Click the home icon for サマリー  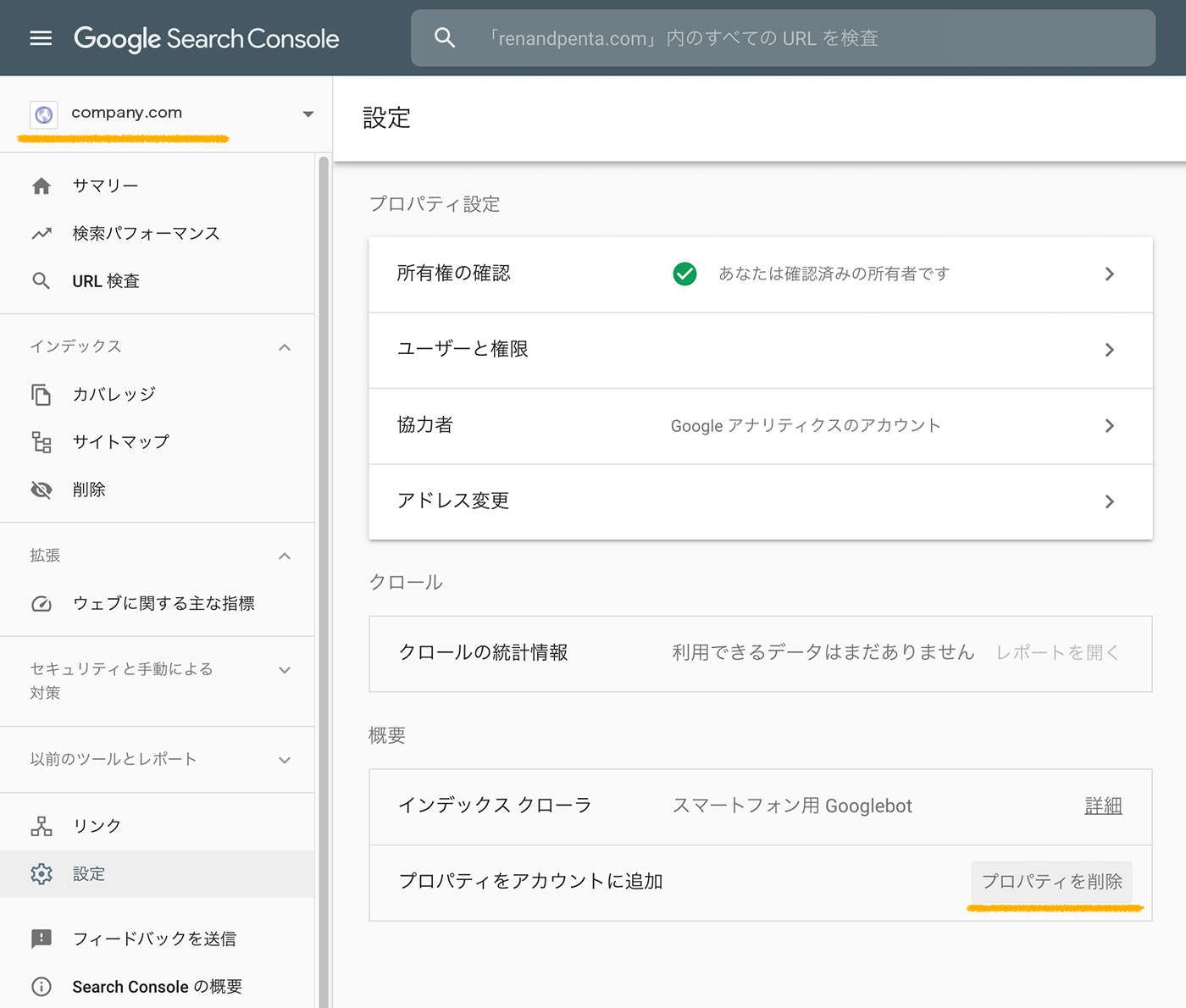[x=42, y=186]
